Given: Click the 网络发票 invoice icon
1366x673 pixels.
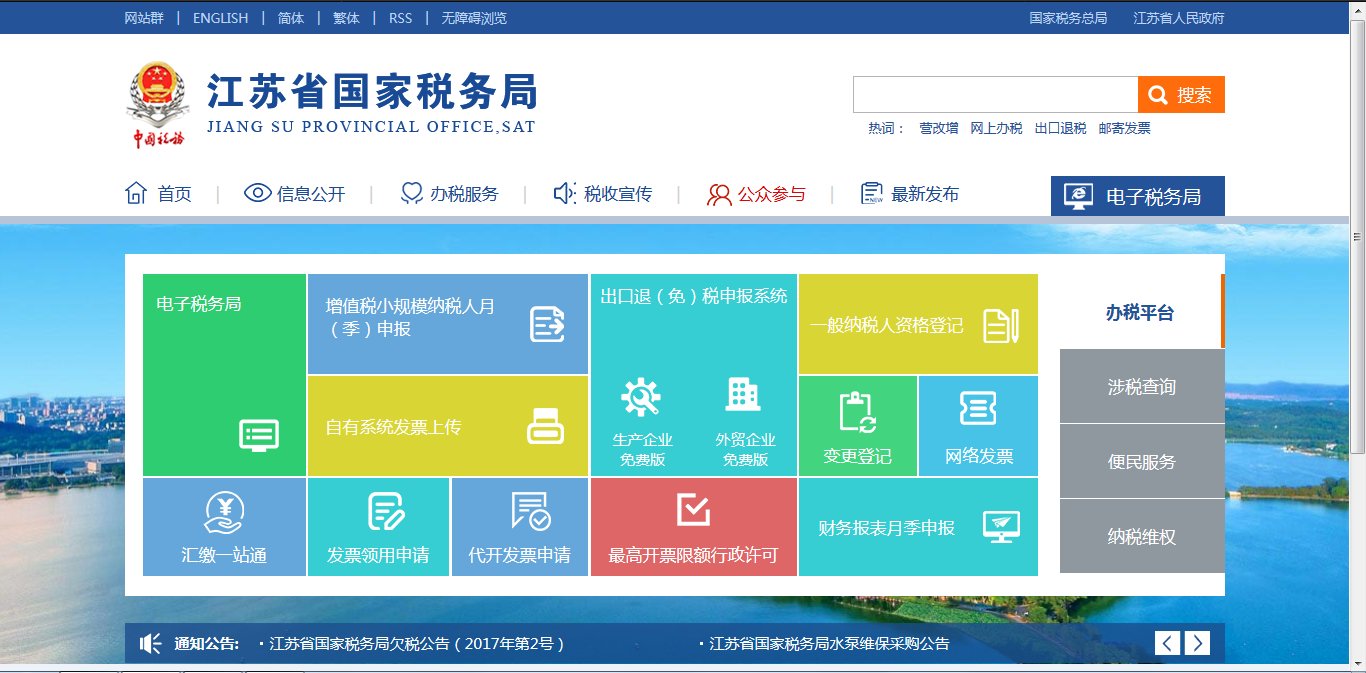Looking at the screenshot, I should point(978,409).
